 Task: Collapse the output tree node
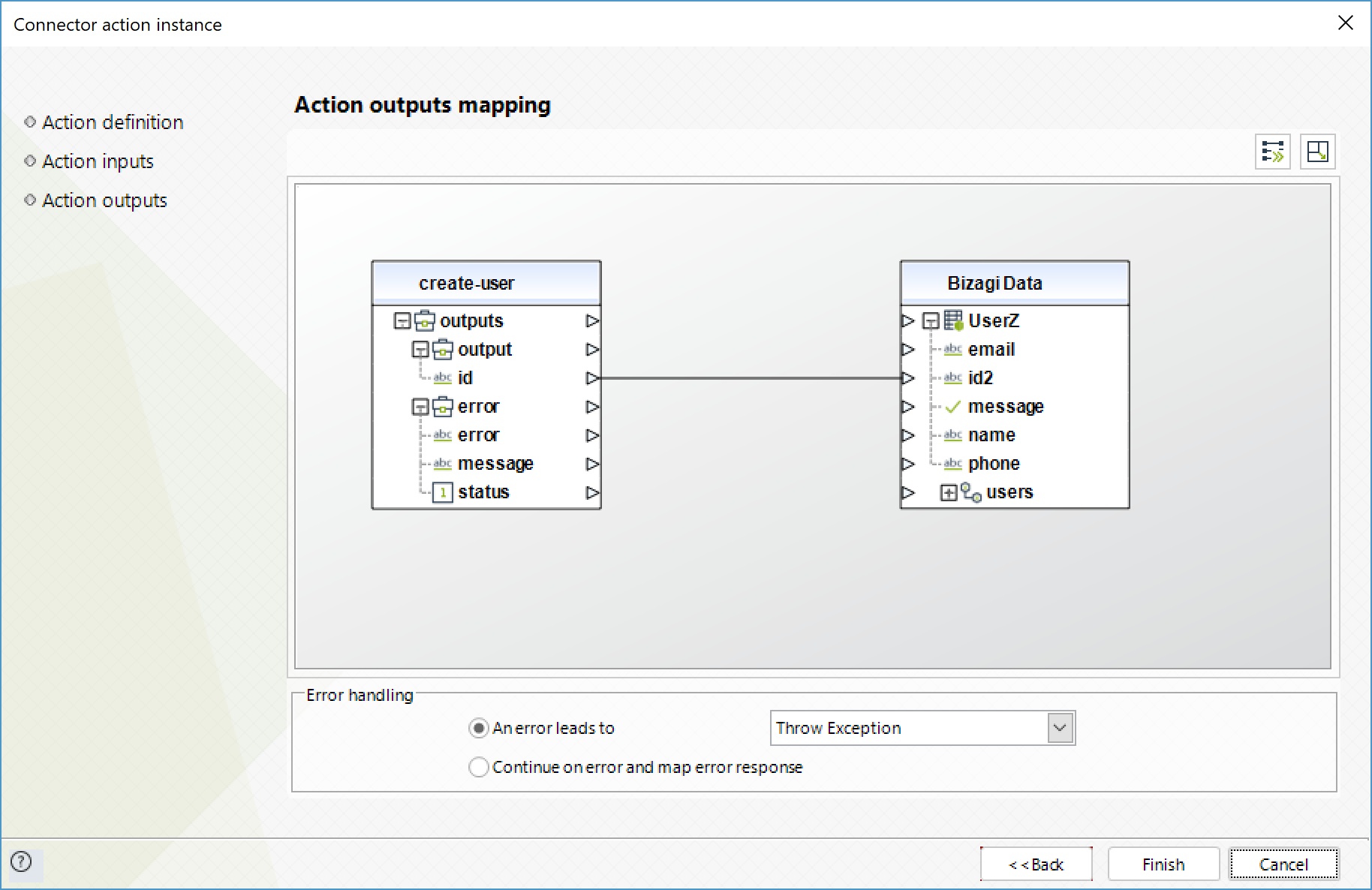pyautogui.click(x=420, y=350)
